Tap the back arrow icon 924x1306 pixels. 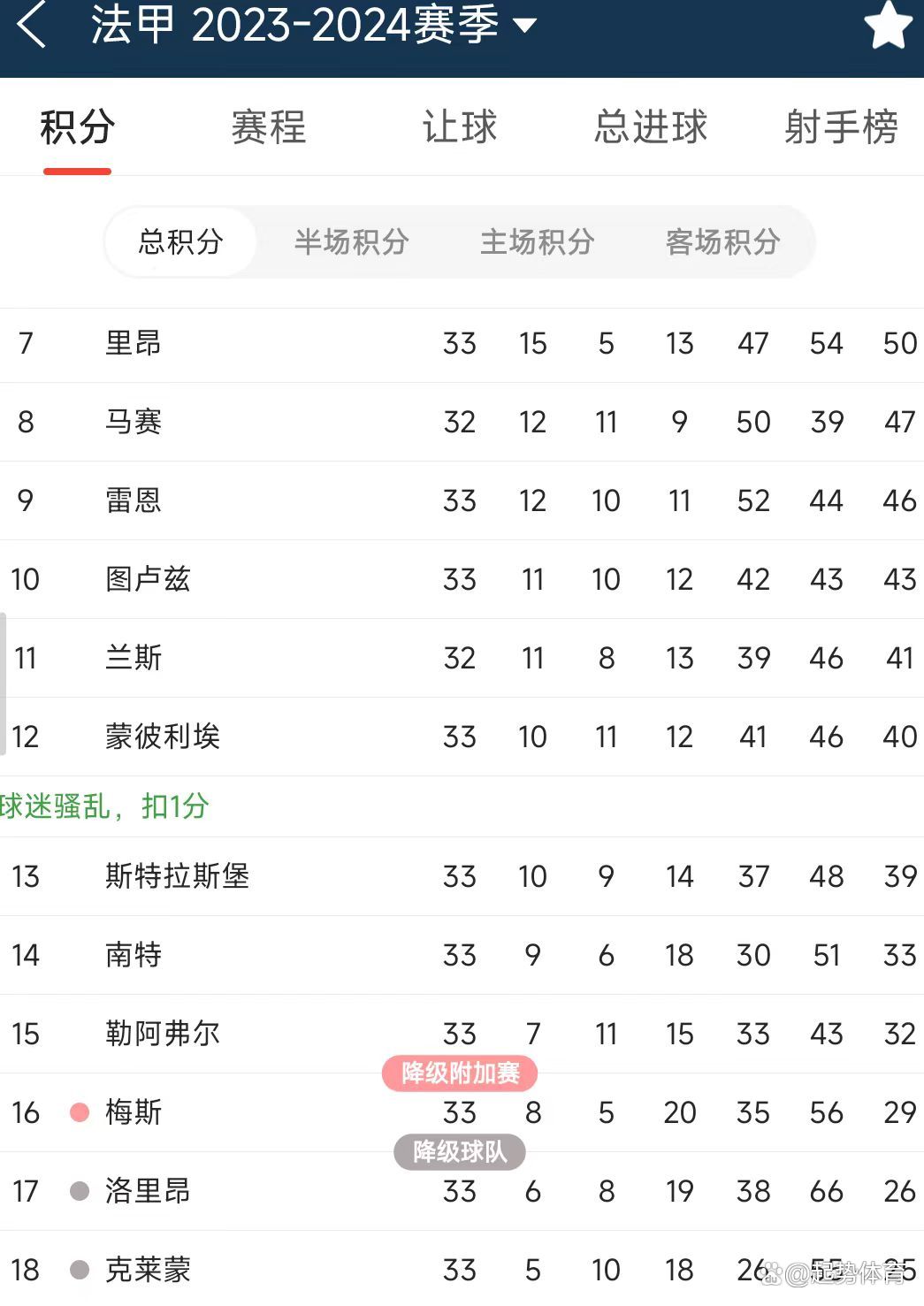(x=32, y=24)
